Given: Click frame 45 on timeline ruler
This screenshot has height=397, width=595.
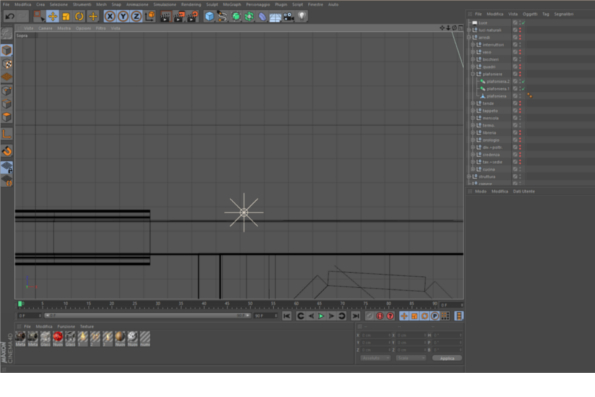Looking at the screenshot, I should tap(227, 304).
